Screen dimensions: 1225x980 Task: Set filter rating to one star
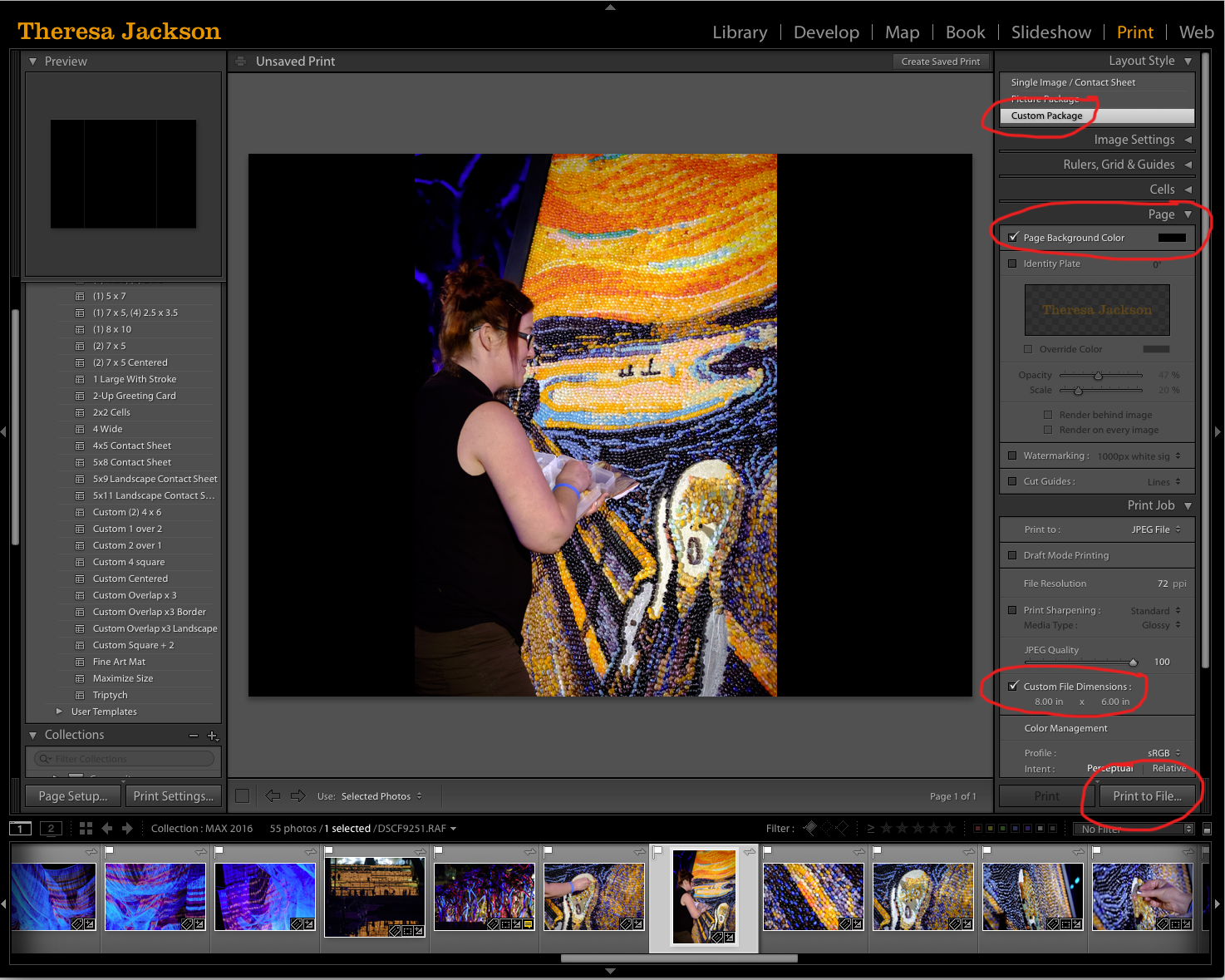click(x=886, y=828)
